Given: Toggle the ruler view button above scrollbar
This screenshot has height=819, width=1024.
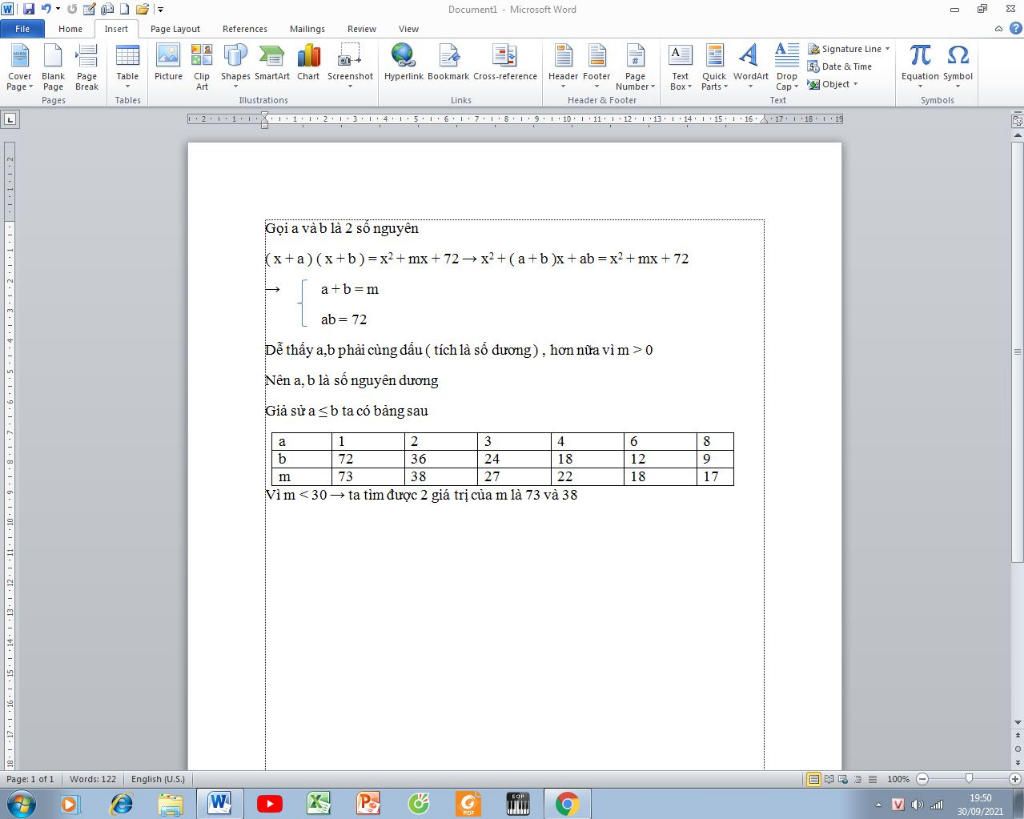Looking at the screenshot, I should (1017, 120).
